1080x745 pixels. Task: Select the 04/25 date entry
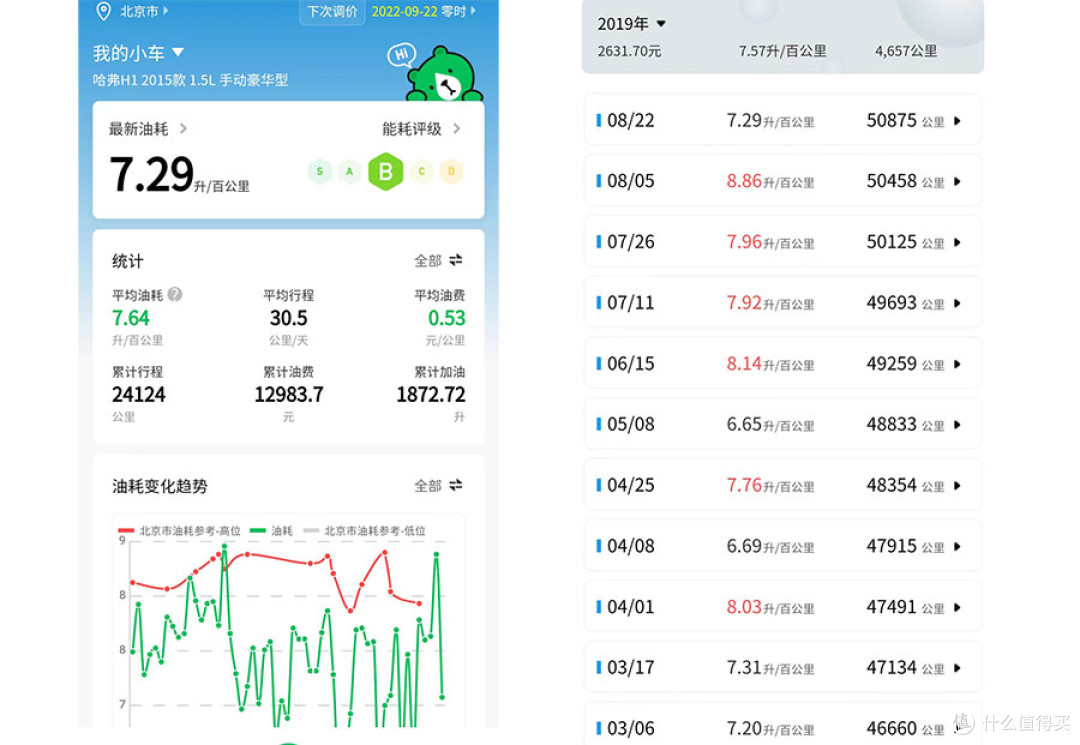pos(630,485)
